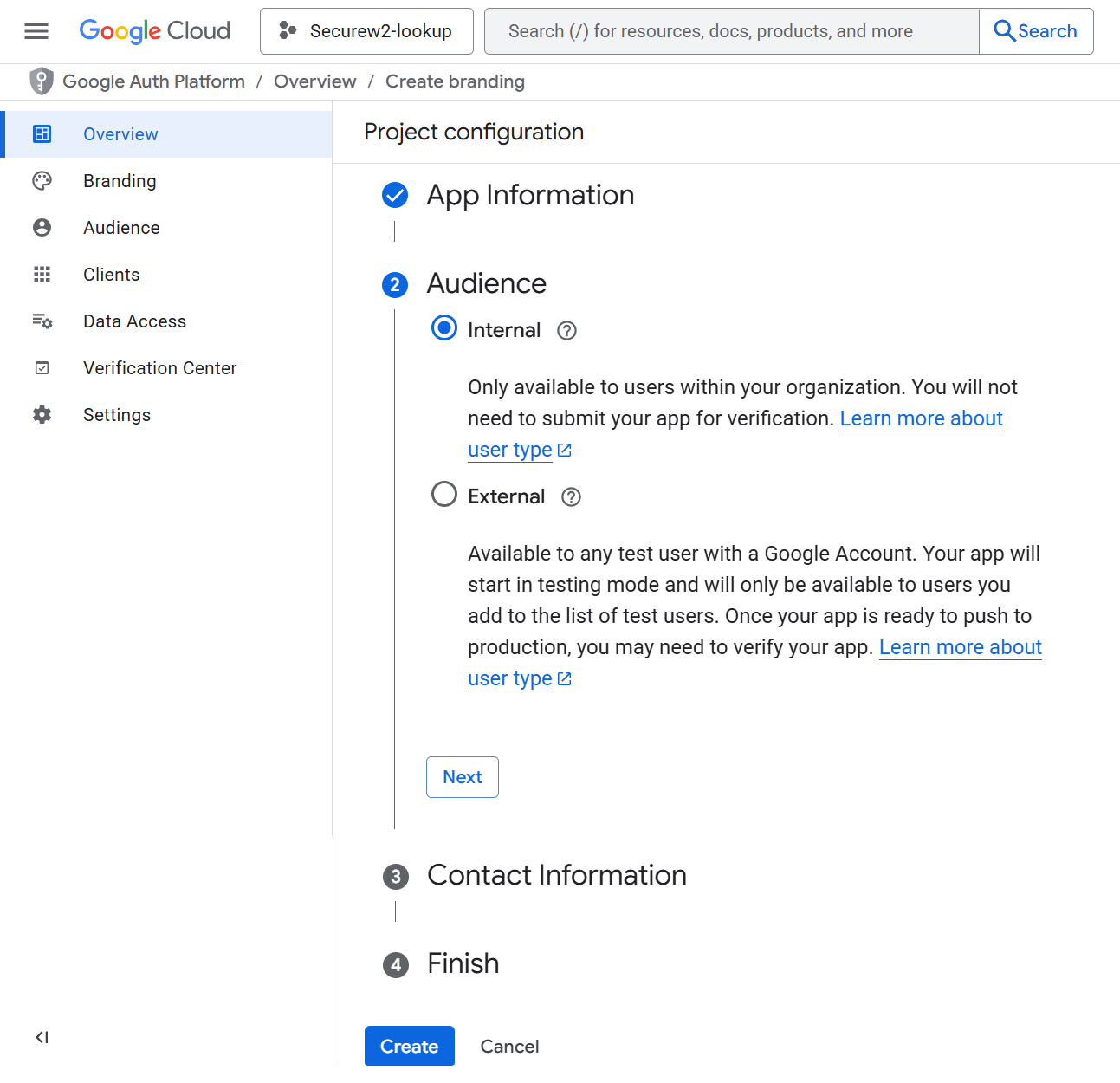The width and height of the screenshot is (1120, 1083).
Task: Open Audience in the sidebar menu
Action: coord(121,228)
